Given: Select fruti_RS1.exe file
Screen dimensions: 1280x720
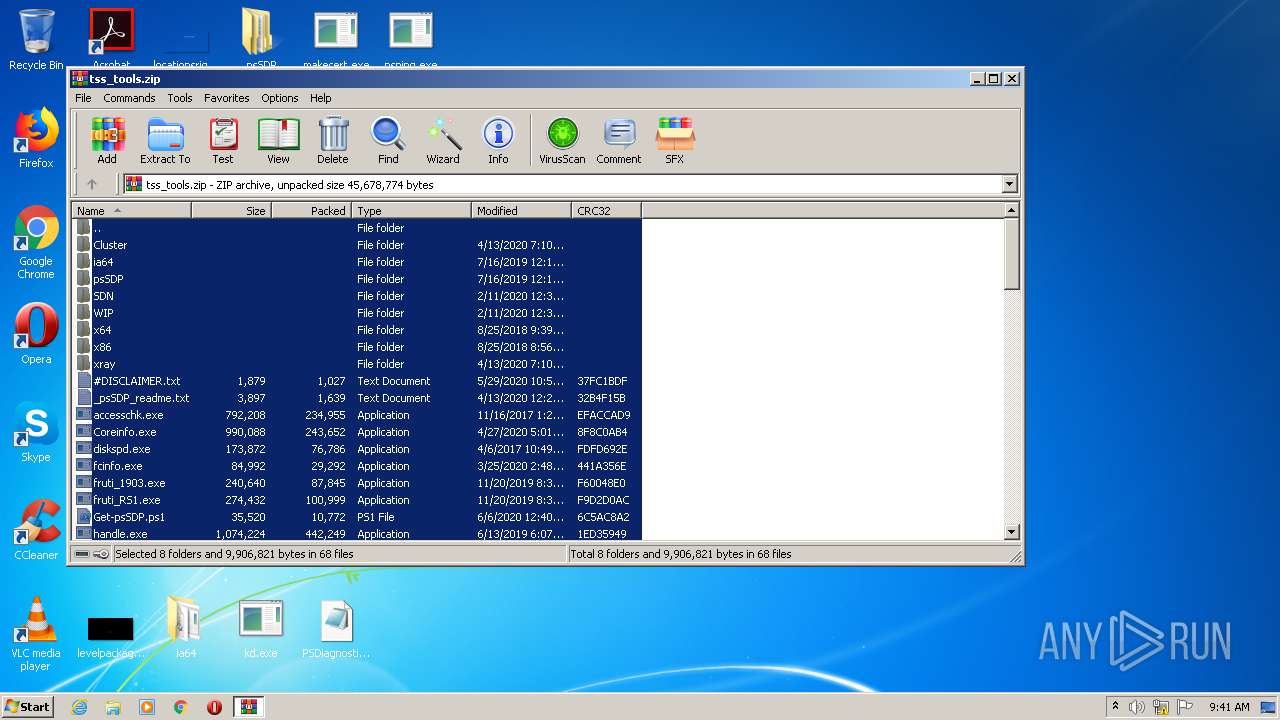Looking at the screenshot, I should point(357,500).
